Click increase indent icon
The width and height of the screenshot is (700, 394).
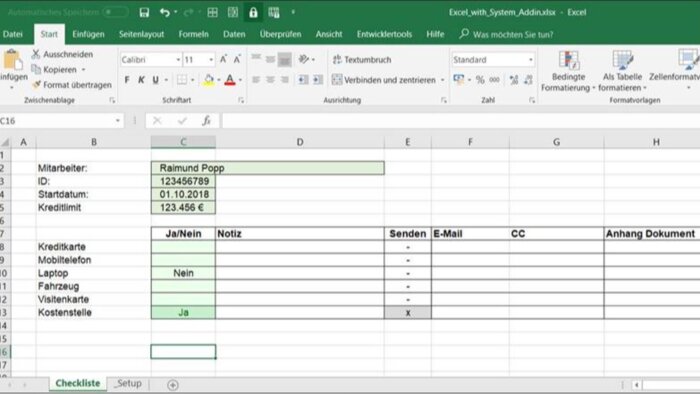coord(317,80)
